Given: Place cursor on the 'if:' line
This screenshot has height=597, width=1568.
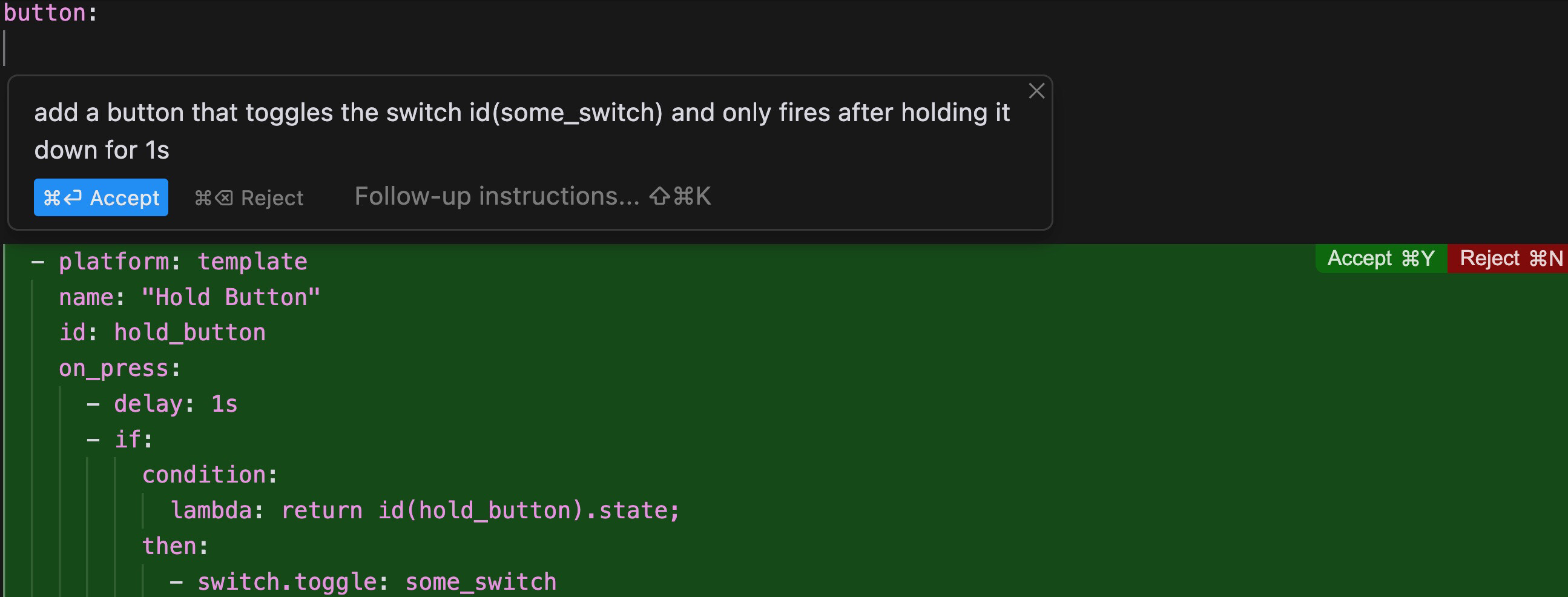Looking at the screenshot, I should click(133, 440).
